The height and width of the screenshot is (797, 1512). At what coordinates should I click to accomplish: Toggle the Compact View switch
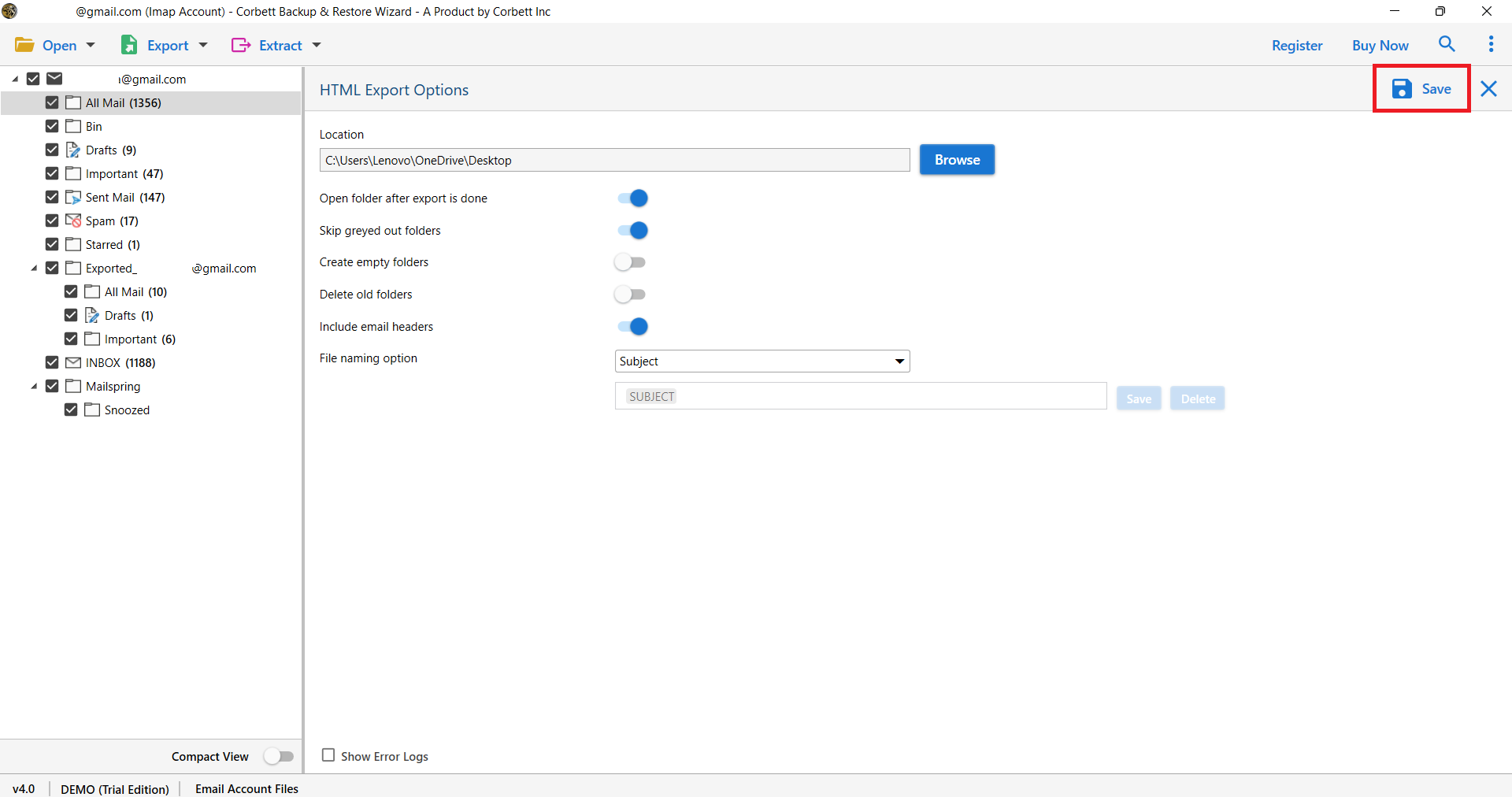click(x=279, y=756)
